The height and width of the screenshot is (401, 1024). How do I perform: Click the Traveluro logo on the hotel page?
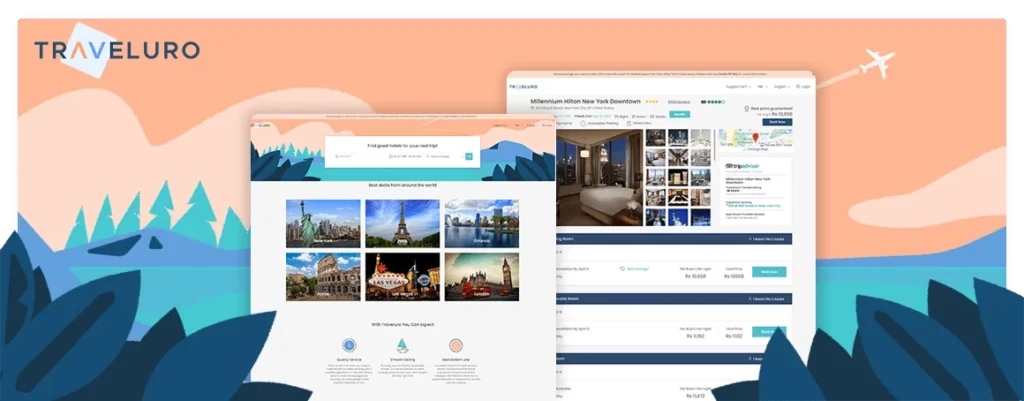point(524,86)
